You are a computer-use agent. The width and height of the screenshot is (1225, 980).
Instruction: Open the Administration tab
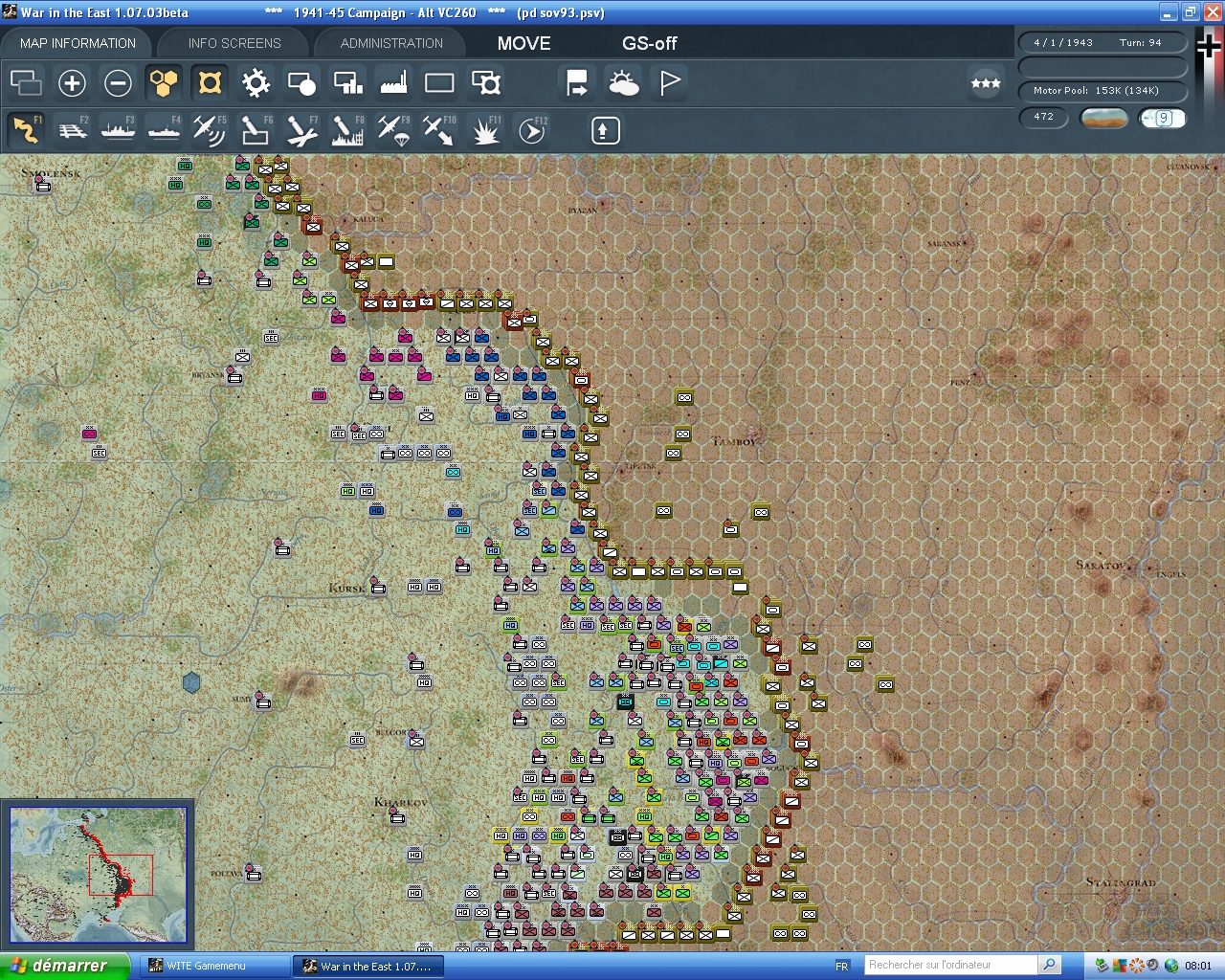pos(391,43)
